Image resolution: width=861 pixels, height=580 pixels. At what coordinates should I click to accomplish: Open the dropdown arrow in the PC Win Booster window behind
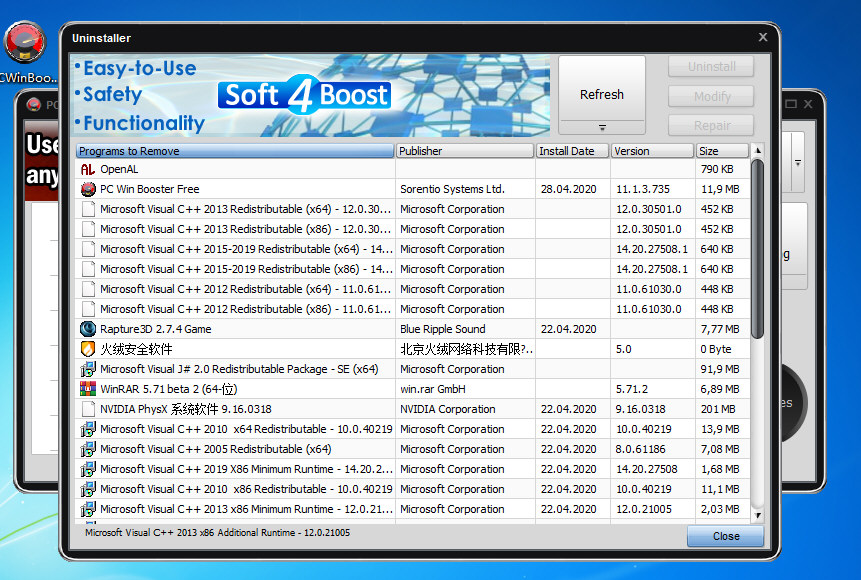(x=798, y=163)
